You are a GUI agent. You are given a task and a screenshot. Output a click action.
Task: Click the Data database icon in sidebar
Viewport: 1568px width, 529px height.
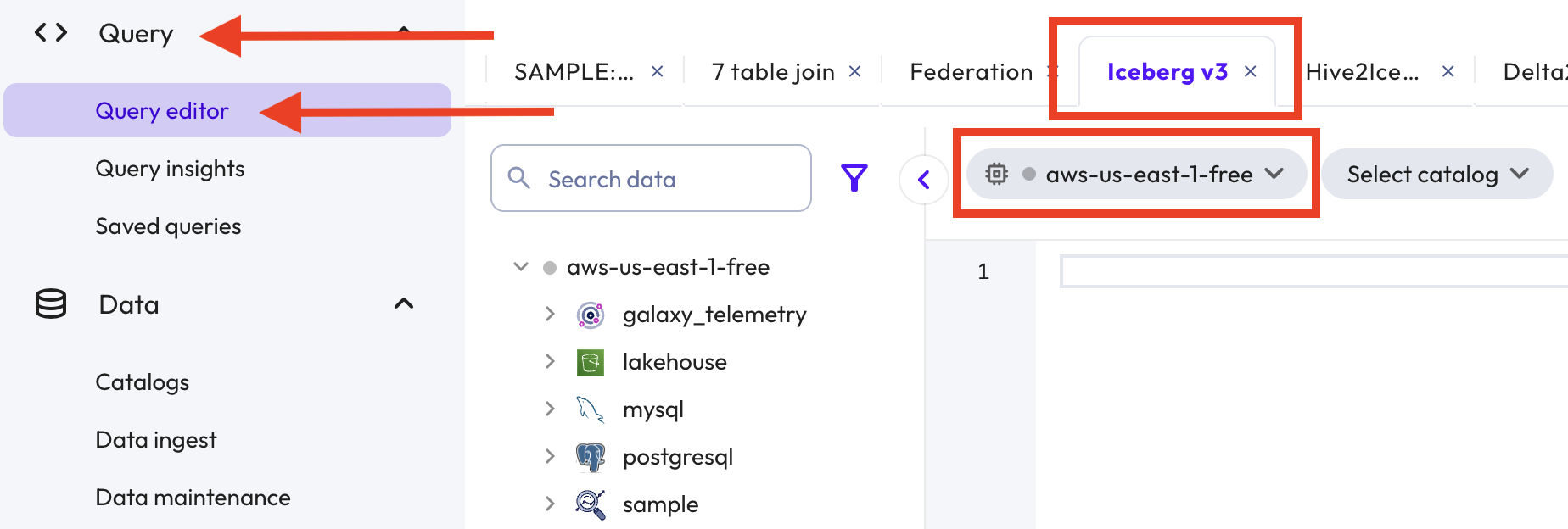pos(51,303)
